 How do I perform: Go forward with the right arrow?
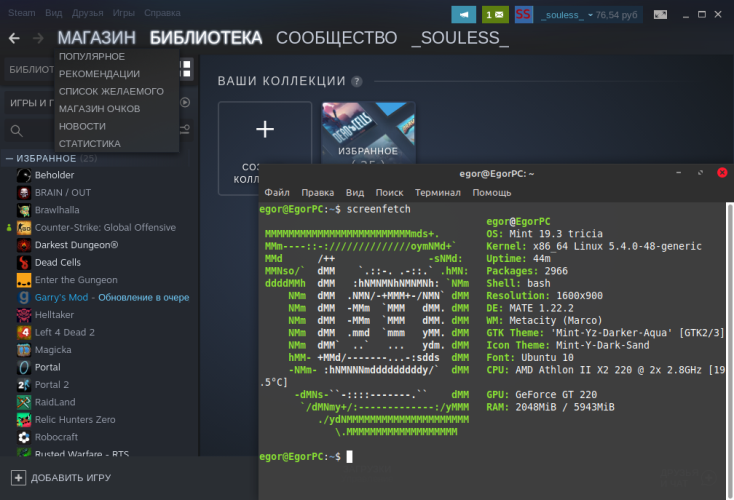click(38, 38)
